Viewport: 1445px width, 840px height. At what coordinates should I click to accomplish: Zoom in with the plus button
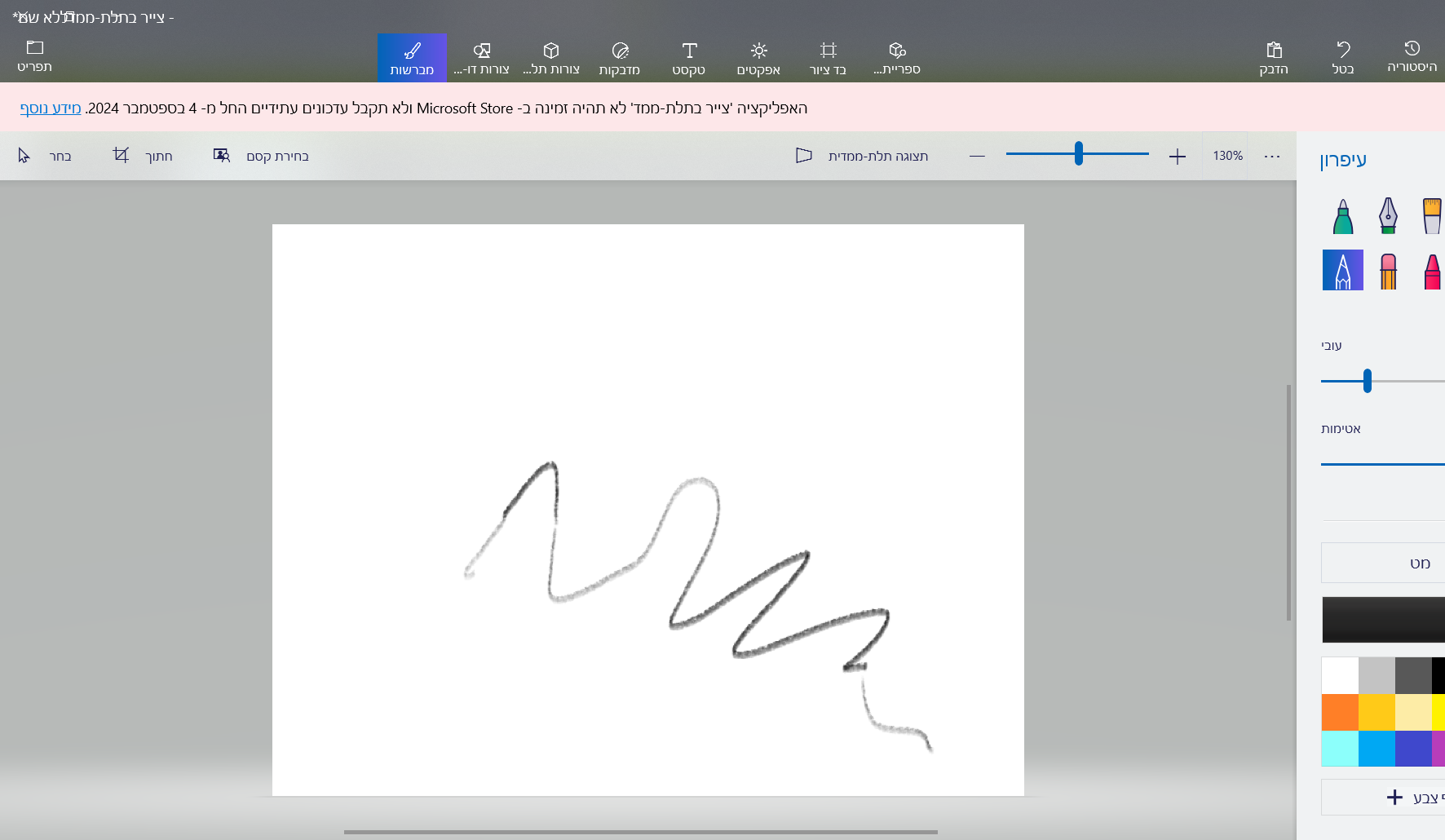click(1178, 156)
